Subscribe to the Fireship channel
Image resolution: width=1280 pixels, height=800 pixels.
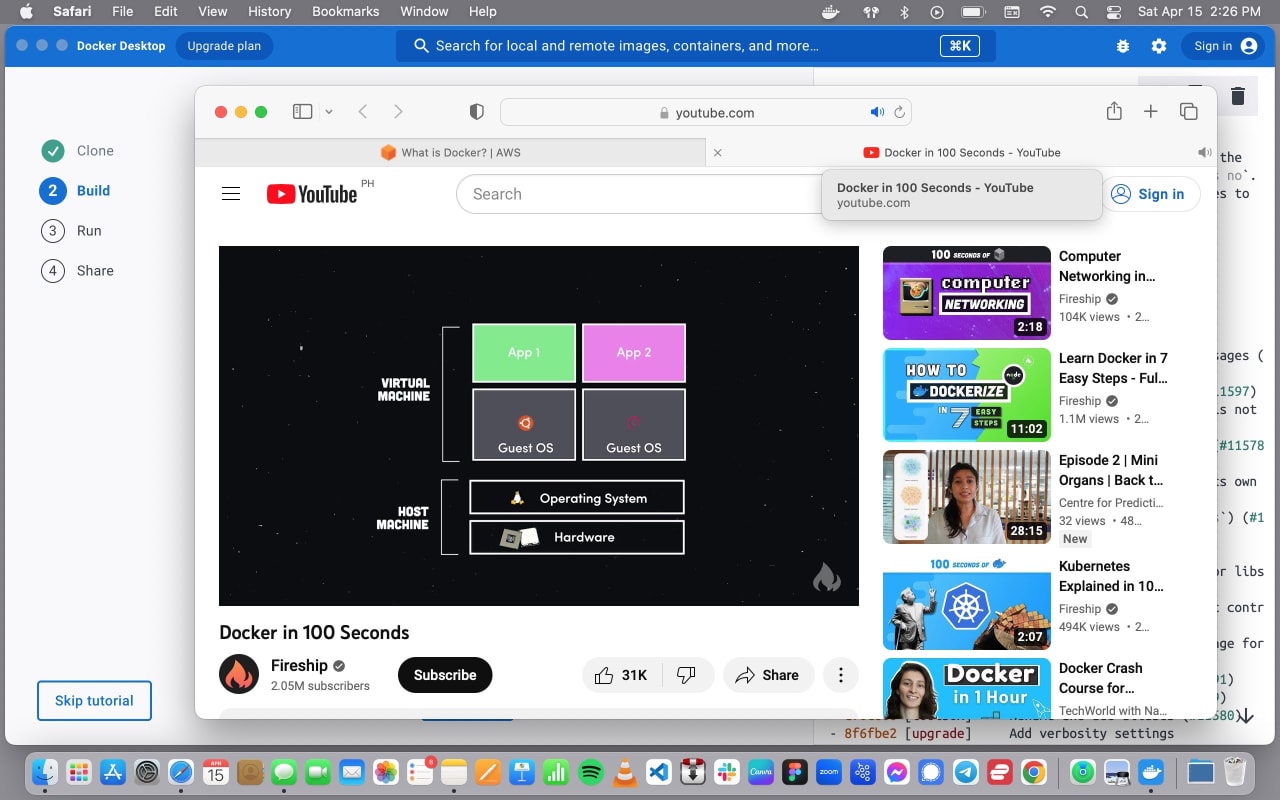[445, 675]
